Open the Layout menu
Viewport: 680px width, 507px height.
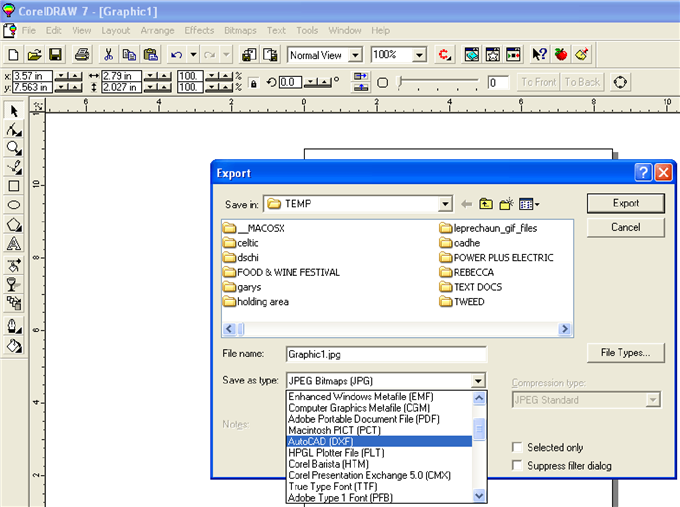click(x=115, y=30)
